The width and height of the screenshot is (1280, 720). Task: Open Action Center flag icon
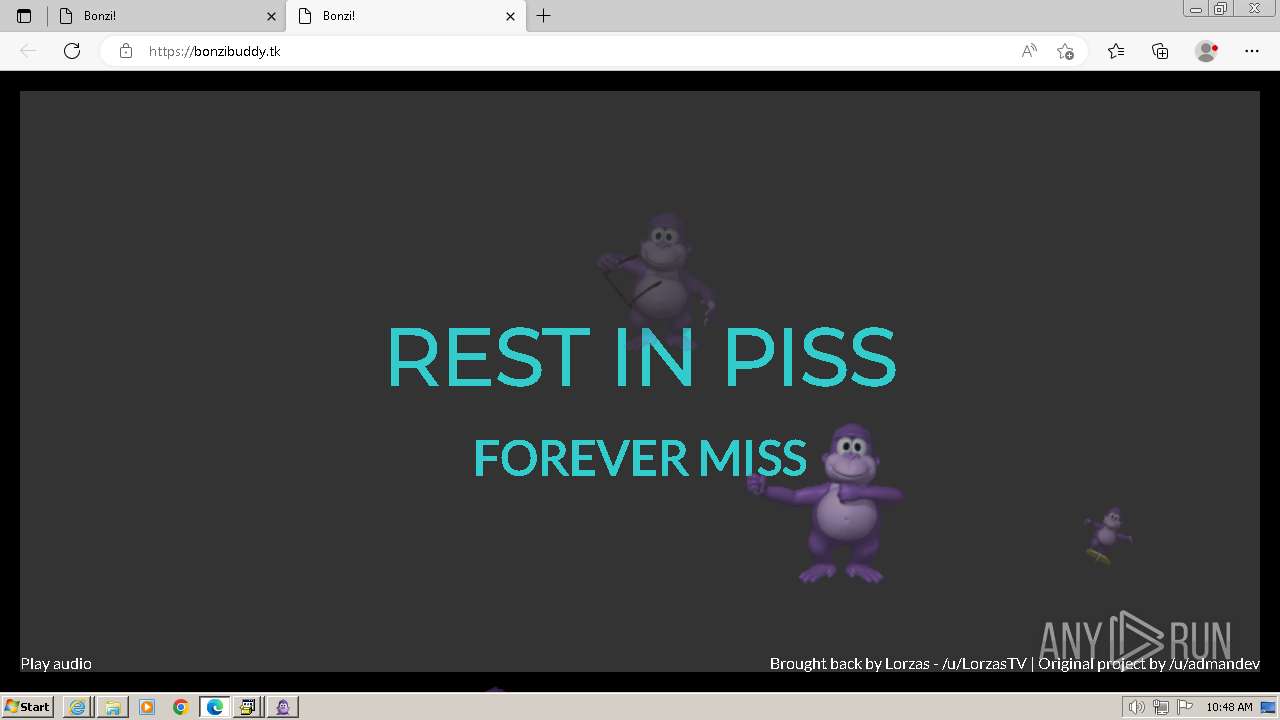[x=1185, y=707]
